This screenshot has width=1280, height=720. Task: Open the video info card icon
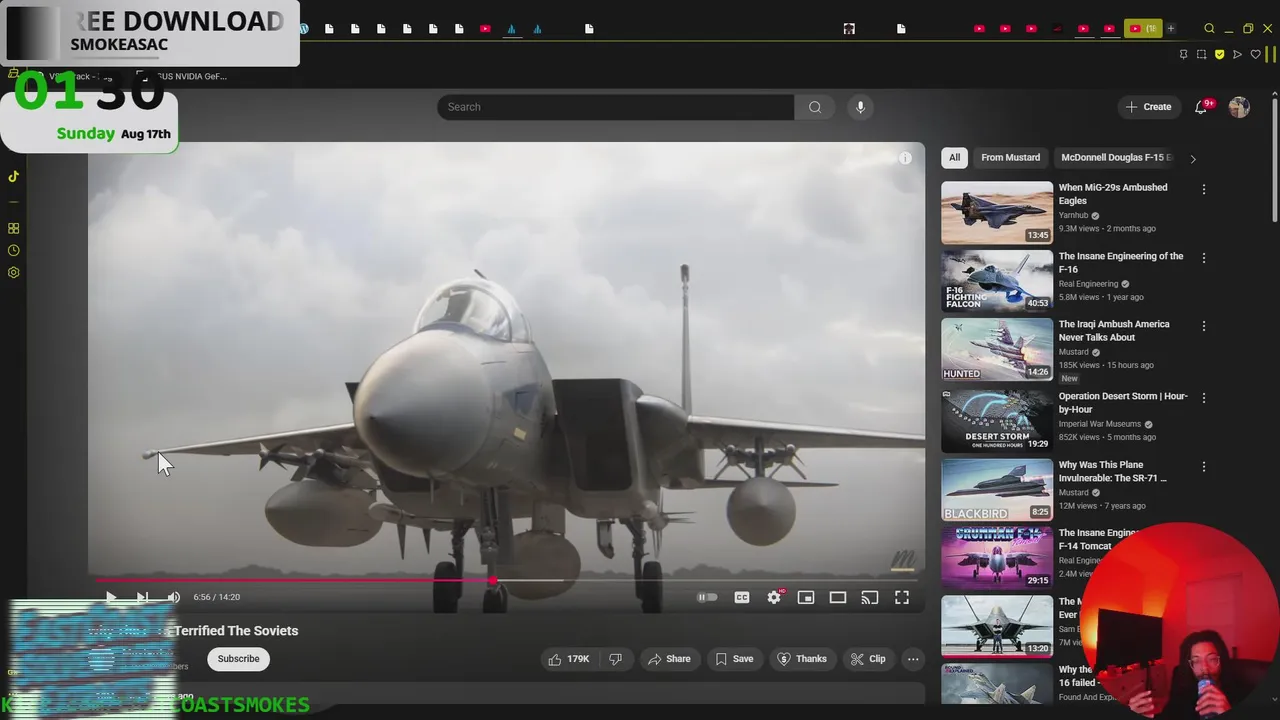pos(905,158)
